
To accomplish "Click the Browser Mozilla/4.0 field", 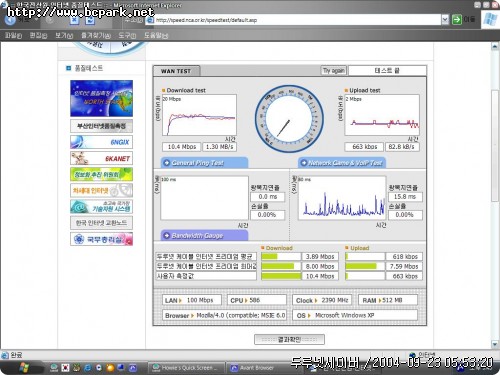I will click(x=224, y=315).
